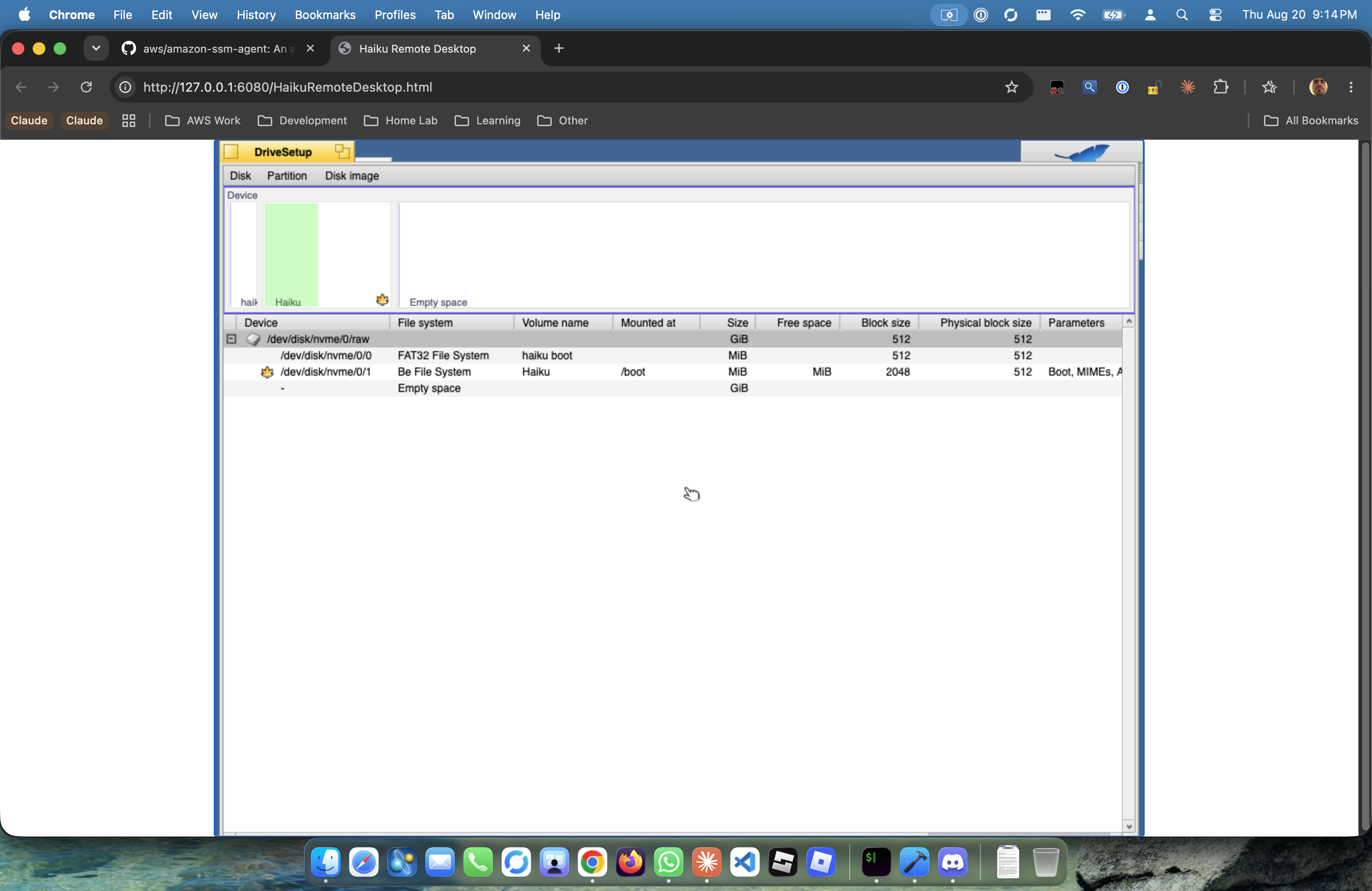Open the Chrome apps grid icon
Image resolution: width=1372 pixels, height=891 pixels.
128,121
